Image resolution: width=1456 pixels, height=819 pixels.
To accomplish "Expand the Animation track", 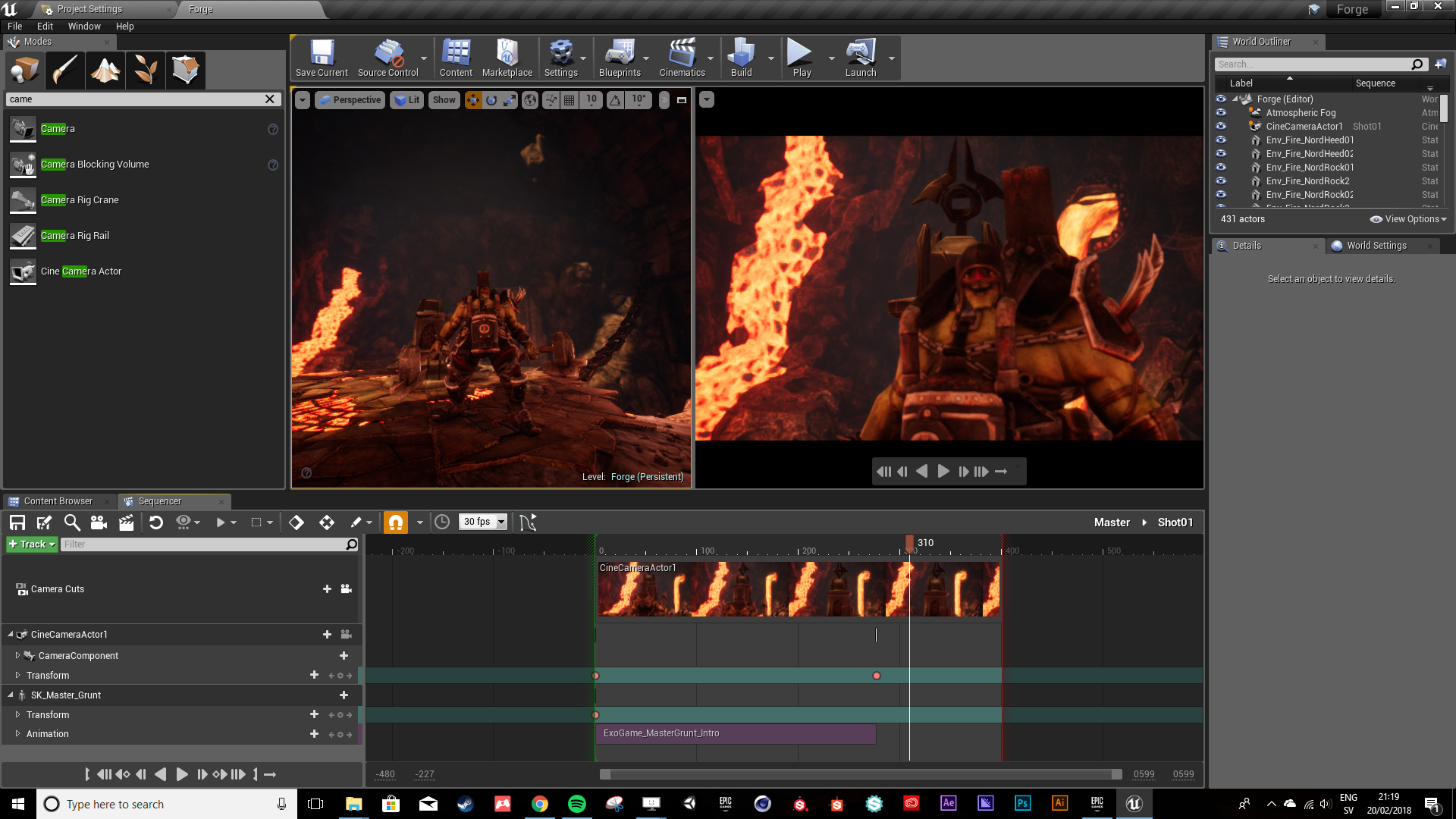I will [17, 734].
